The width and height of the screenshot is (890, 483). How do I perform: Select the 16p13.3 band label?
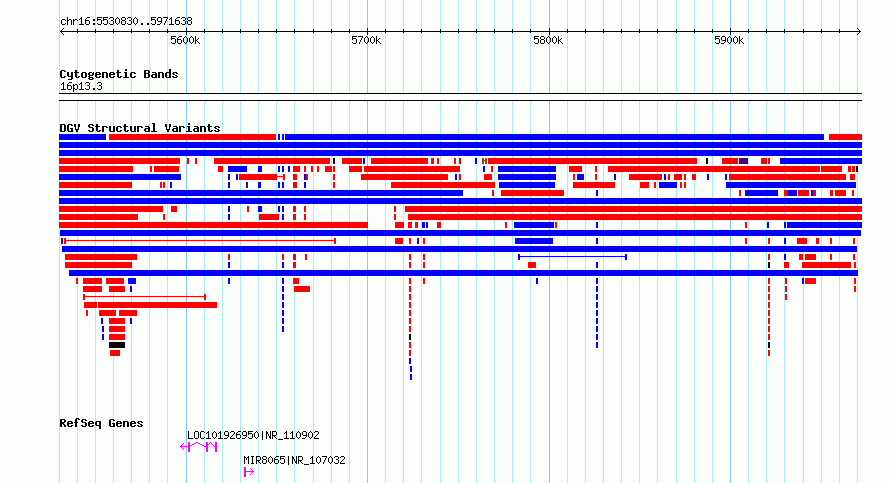click(x=81, y=87)
